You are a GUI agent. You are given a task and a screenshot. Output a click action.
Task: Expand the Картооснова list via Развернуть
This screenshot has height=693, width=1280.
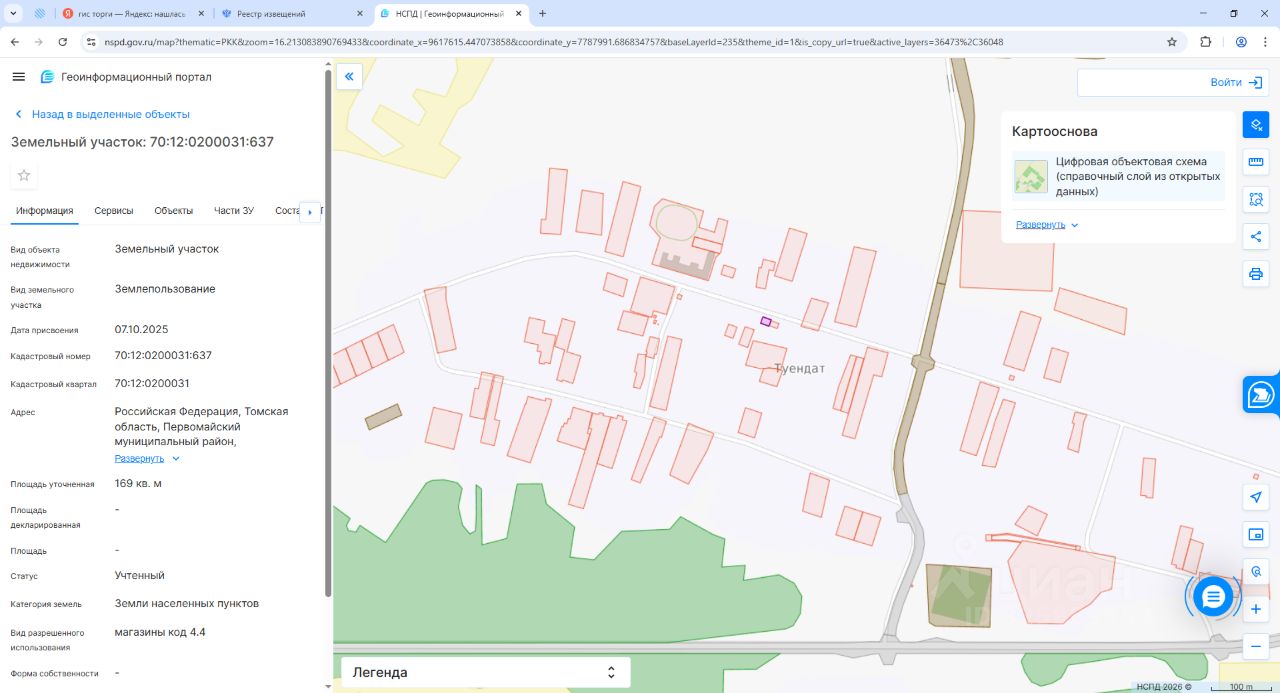[x=1047, y=225]
